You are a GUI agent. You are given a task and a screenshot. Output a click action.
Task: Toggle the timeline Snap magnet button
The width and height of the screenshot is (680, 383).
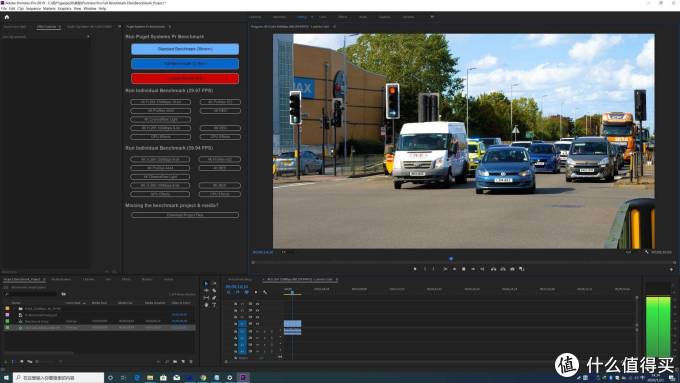point(237,292)
